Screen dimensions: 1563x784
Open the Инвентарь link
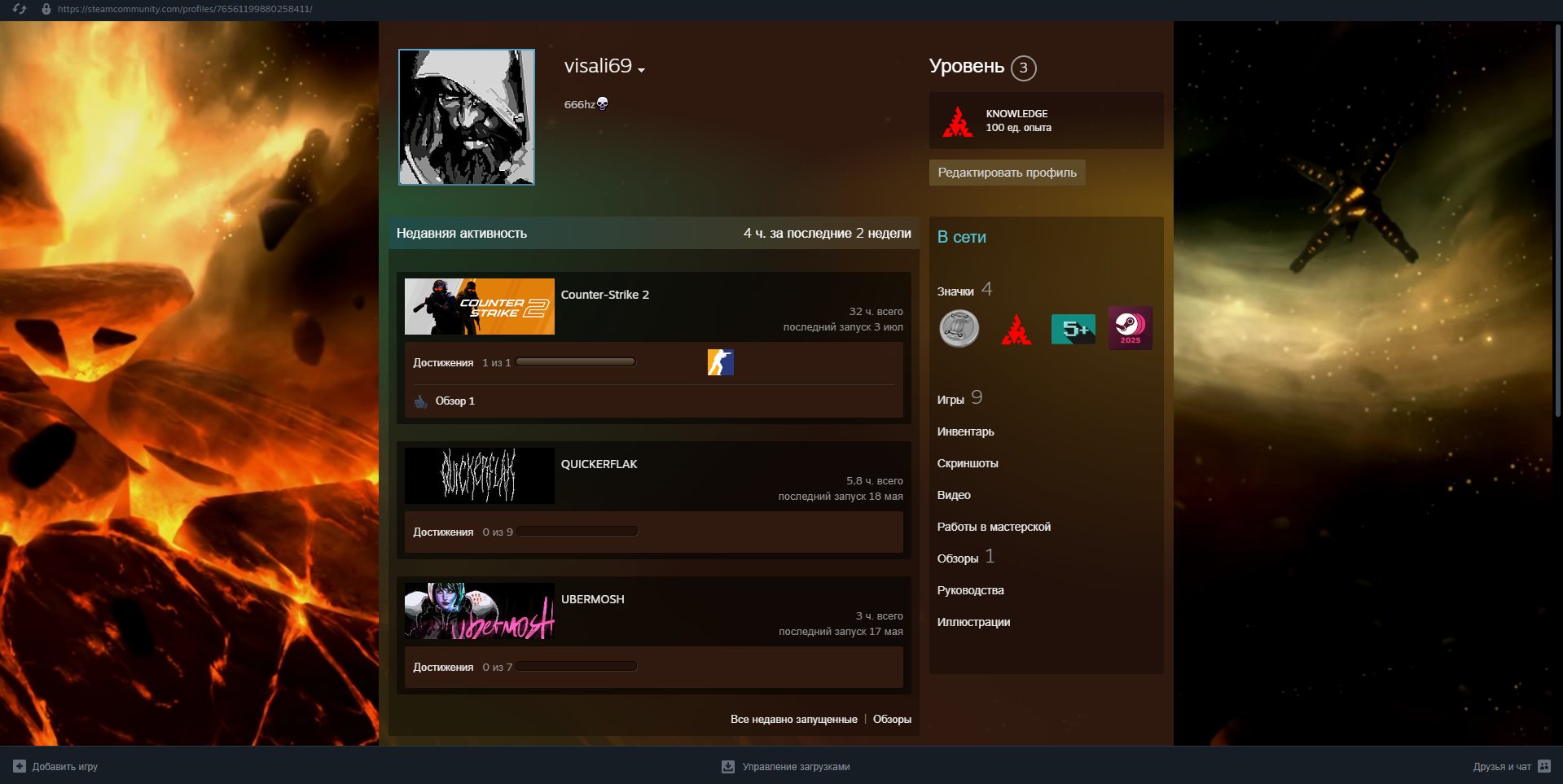[x=965, y=431]
